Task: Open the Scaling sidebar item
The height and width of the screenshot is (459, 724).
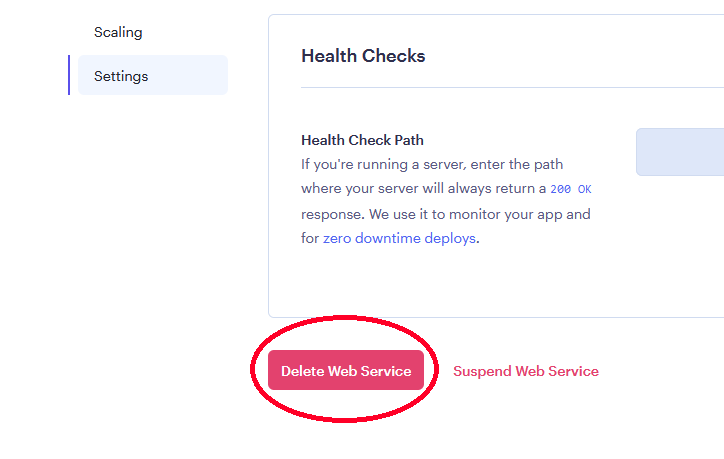Action: coord(118,32)
